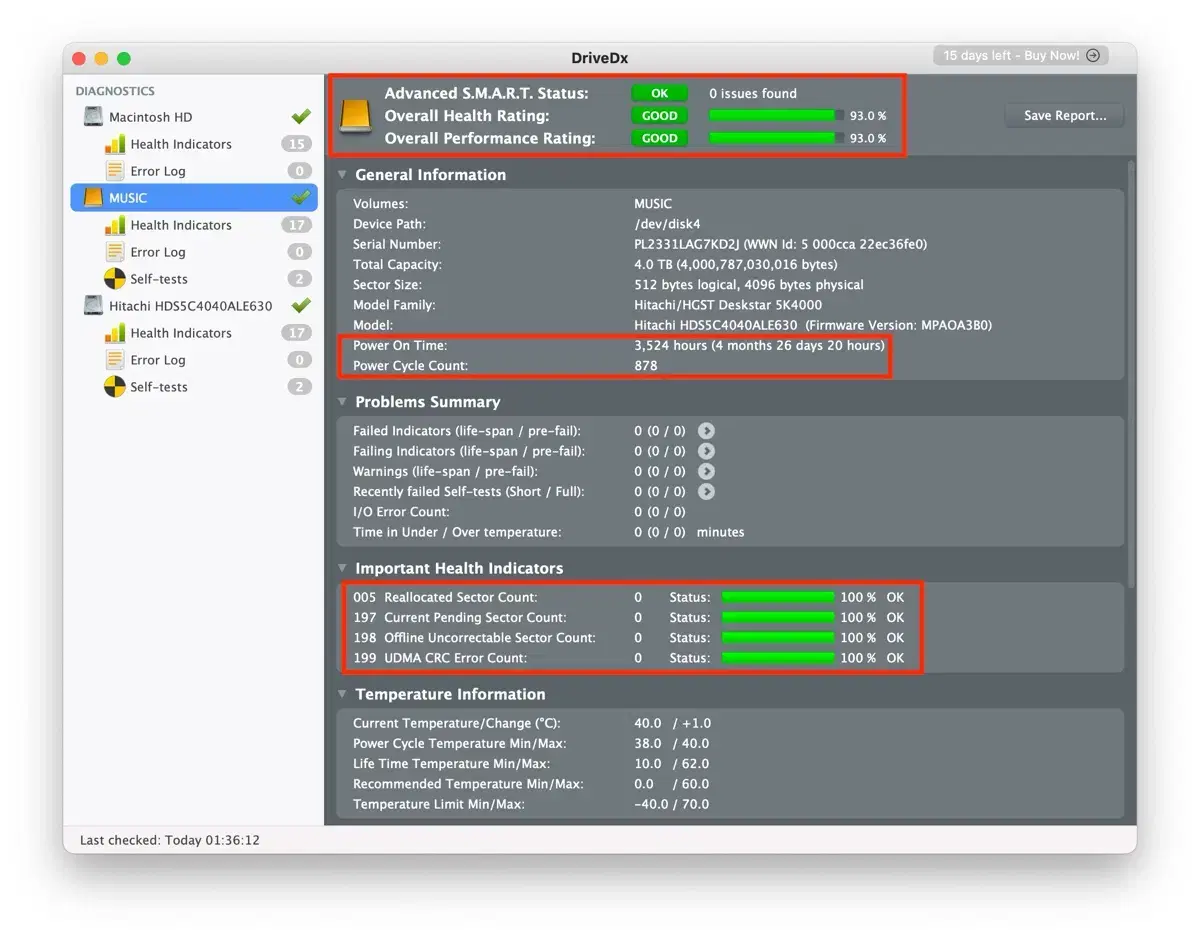Collapse the General Information section
The width and height of the screenshot is (1200, 937).
pyautogui.click(x=342, y=175)
